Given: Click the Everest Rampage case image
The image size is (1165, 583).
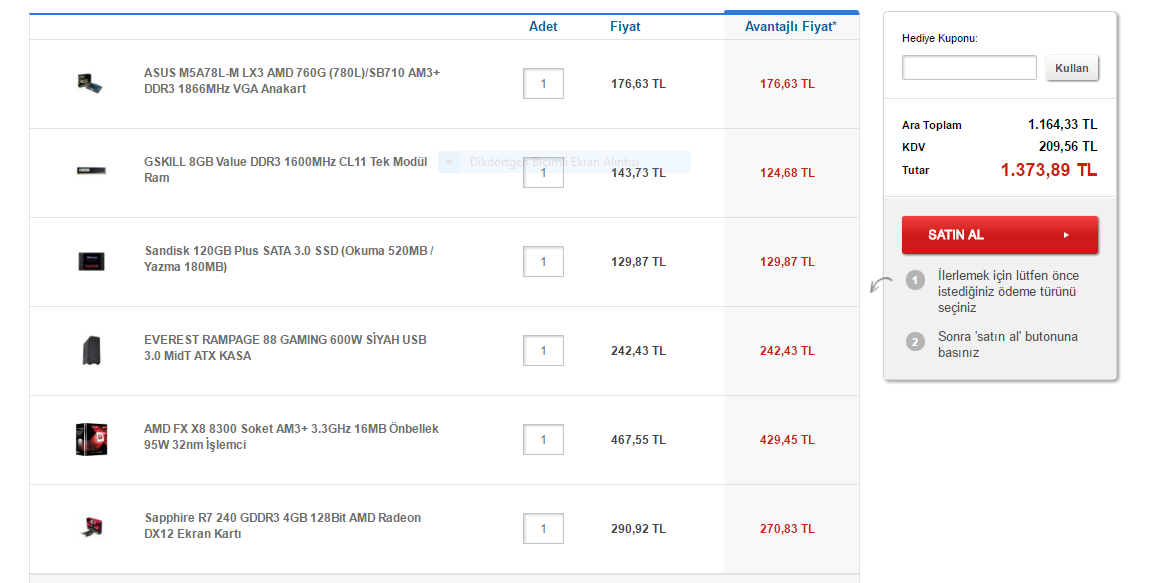Looking at the screenshot, I should [x=91, y=351].
